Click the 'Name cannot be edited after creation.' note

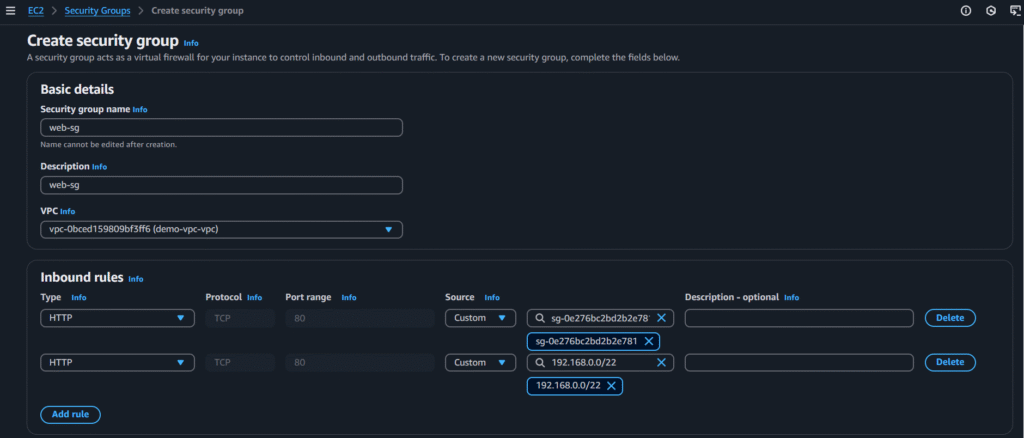[108, 144]
